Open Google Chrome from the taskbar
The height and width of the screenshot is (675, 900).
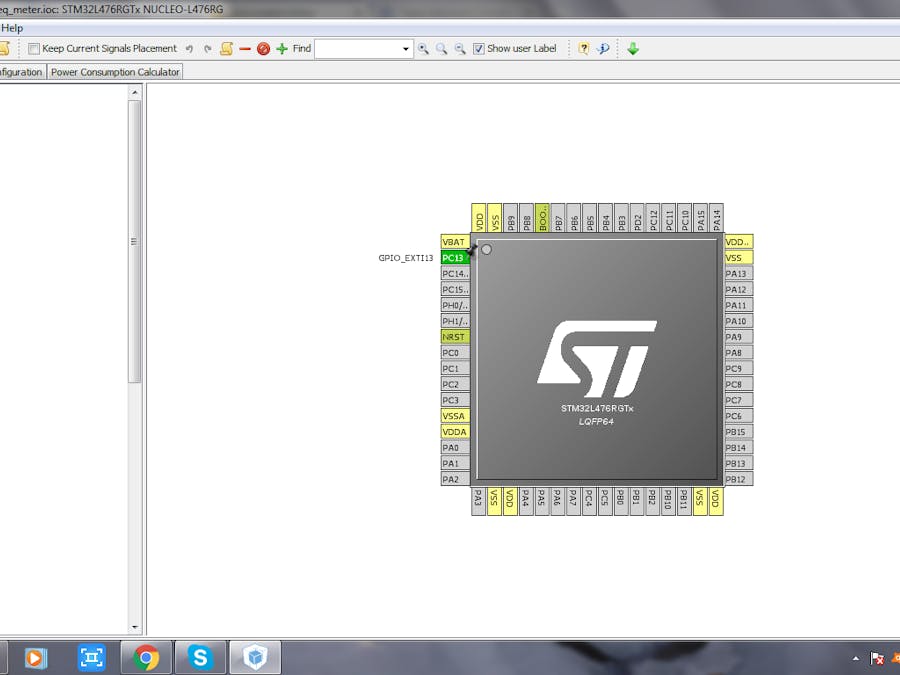point(146,657)
